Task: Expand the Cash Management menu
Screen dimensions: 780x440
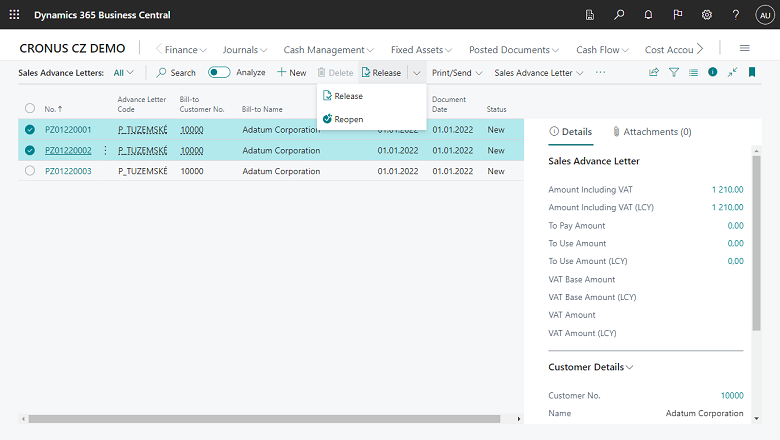Action: [x=328, y=50]
